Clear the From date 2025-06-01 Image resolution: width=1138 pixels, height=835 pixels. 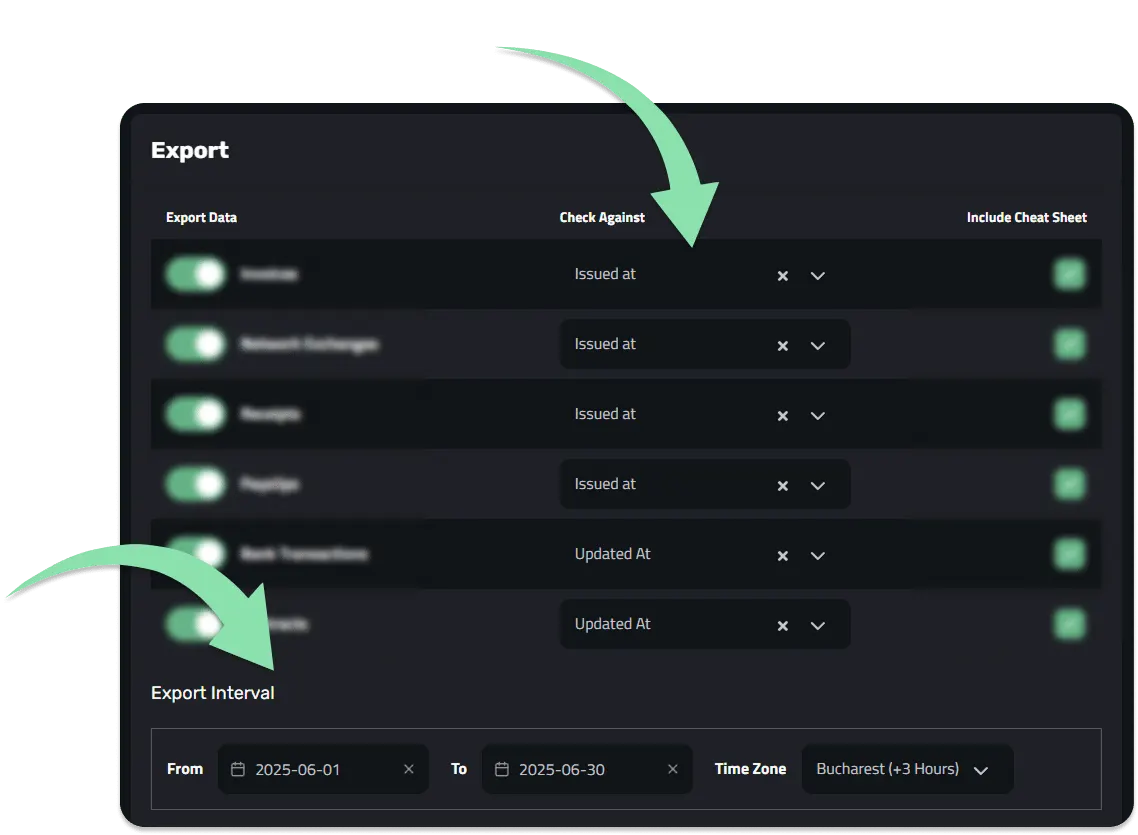(x=409, y=769)
